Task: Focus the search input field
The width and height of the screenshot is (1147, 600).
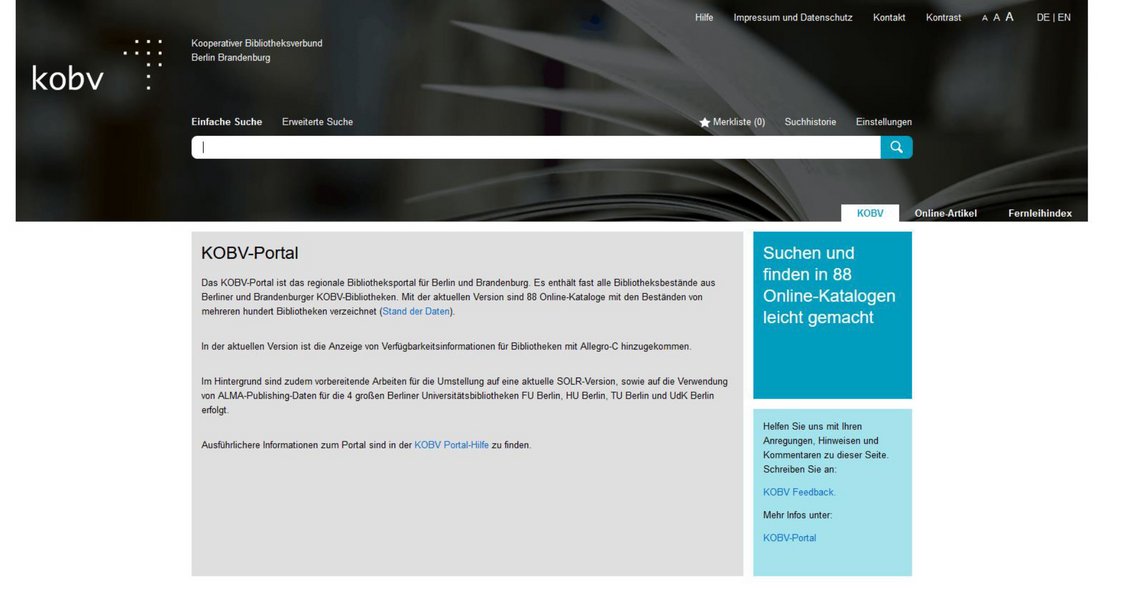Action: (535, 147)
